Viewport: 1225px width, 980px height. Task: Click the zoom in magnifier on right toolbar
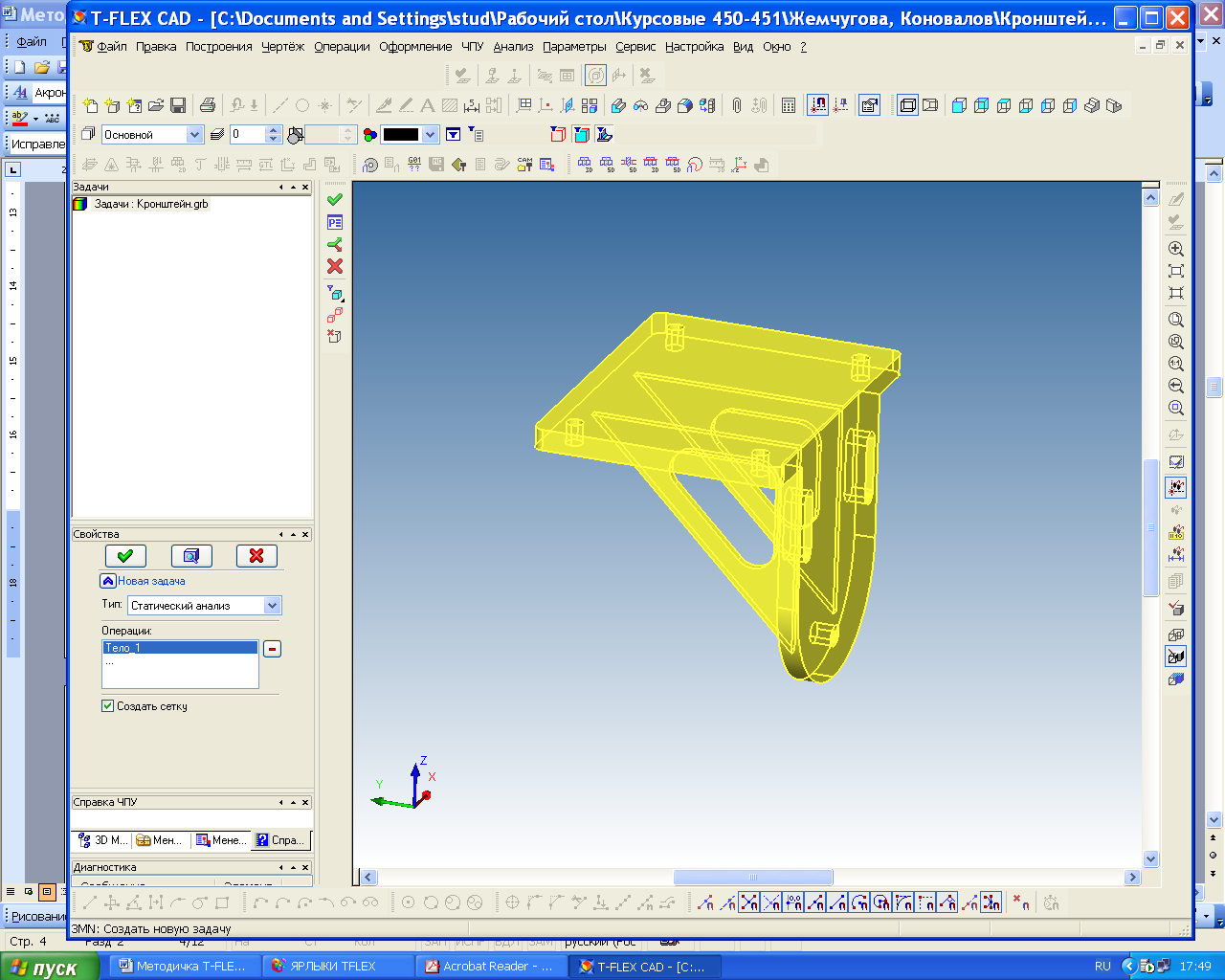(1176, 249)
